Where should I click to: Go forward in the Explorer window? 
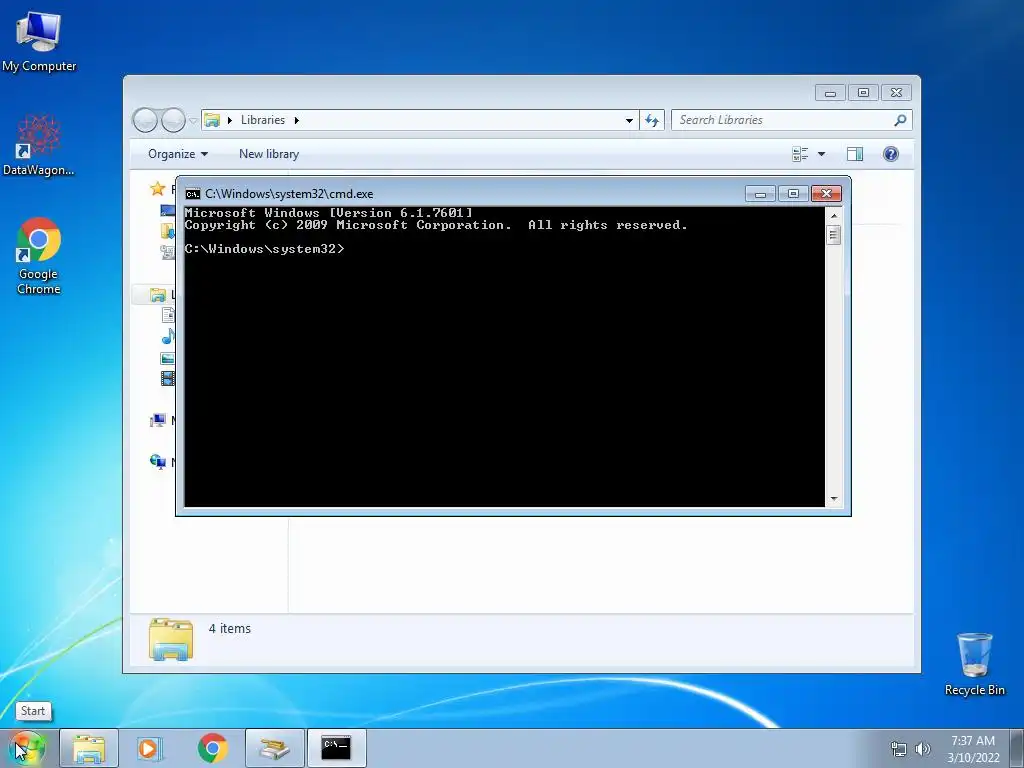(x=173, y=120)
